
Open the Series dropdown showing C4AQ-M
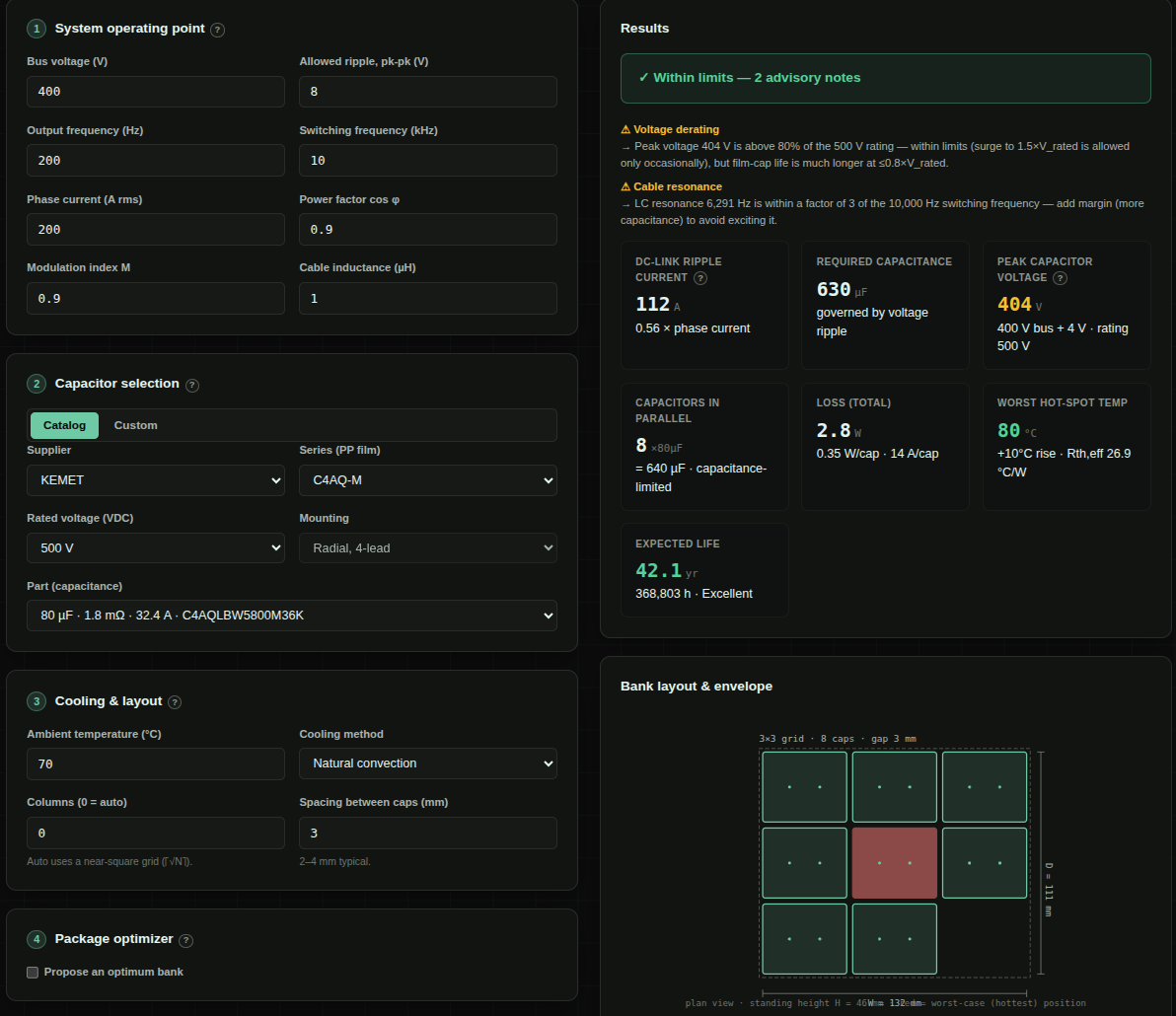[428, 479]
